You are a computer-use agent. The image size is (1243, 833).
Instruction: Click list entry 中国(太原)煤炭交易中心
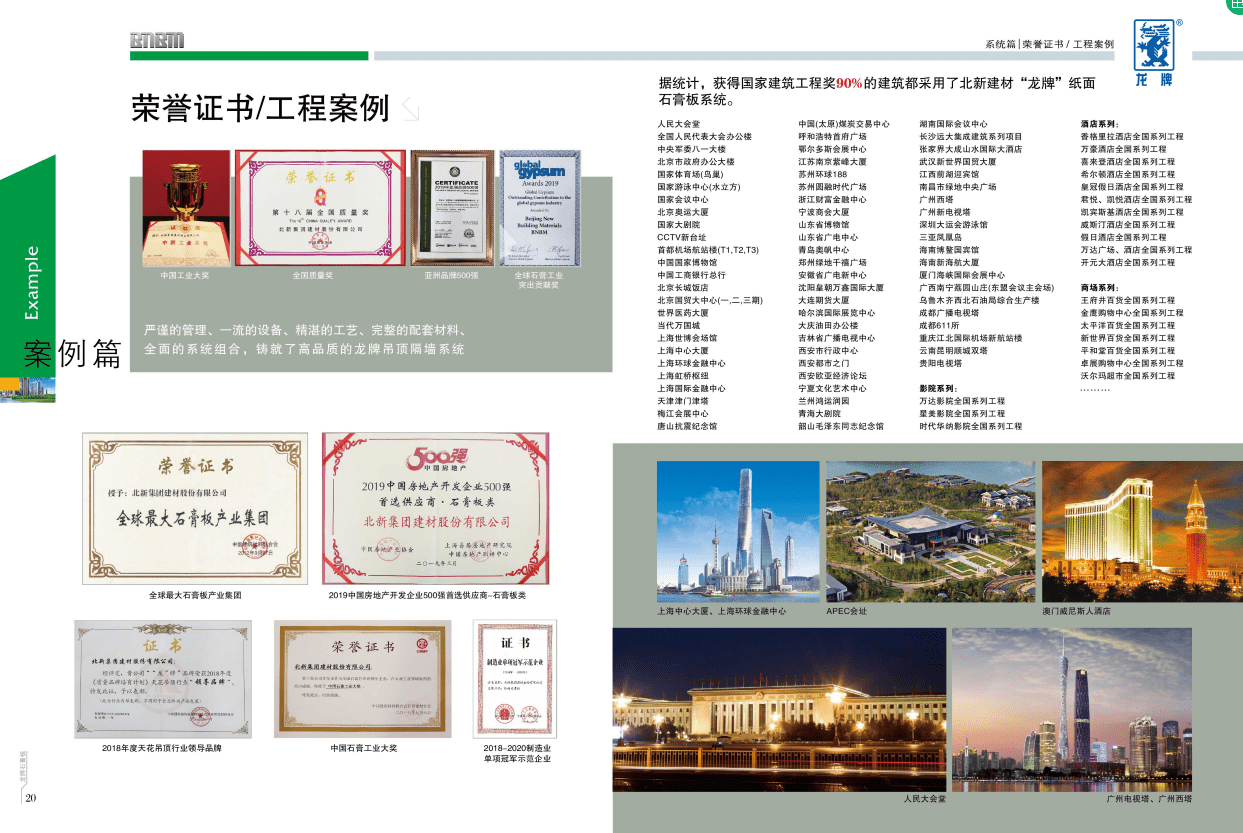[x=844, y=124]
